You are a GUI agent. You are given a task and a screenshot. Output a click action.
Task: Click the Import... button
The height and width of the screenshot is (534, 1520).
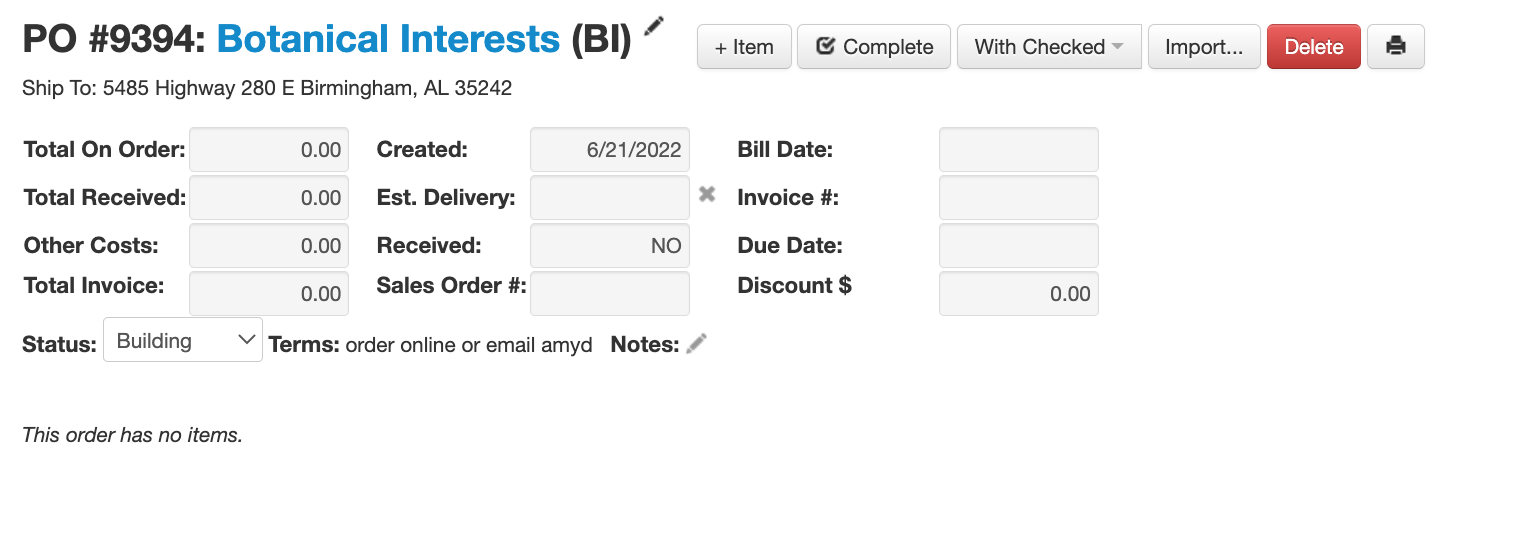point(1204,47)
